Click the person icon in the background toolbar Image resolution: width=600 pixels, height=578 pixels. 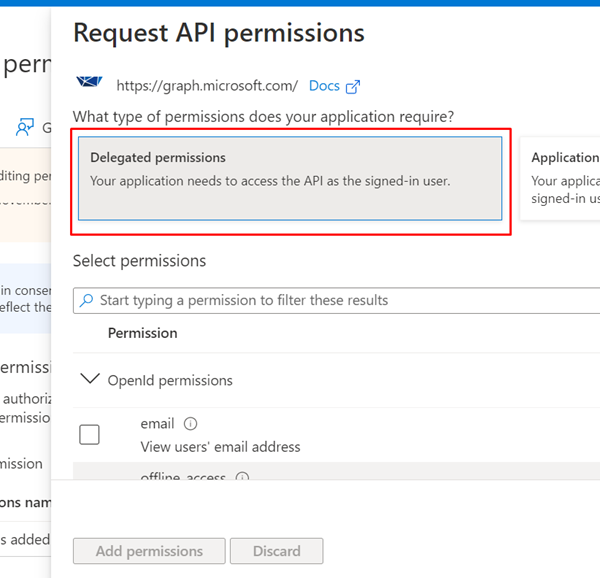click(25, 128)
